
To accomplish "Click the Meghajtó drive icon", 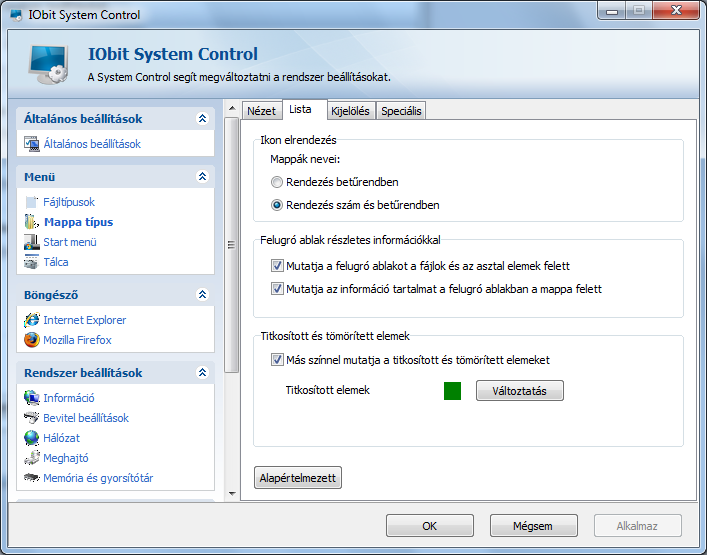I will [32, 458].
